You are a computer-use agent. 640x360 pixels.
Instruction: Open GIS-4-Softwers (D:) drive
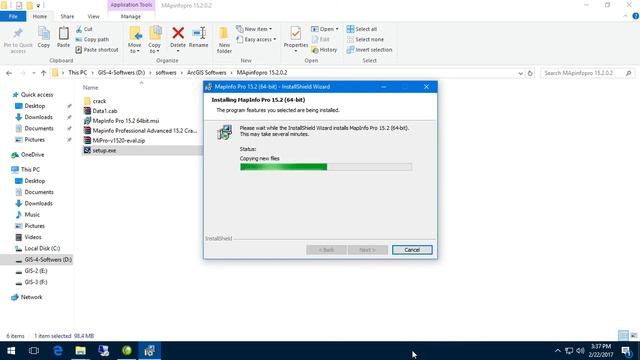(x=48, y=260)
